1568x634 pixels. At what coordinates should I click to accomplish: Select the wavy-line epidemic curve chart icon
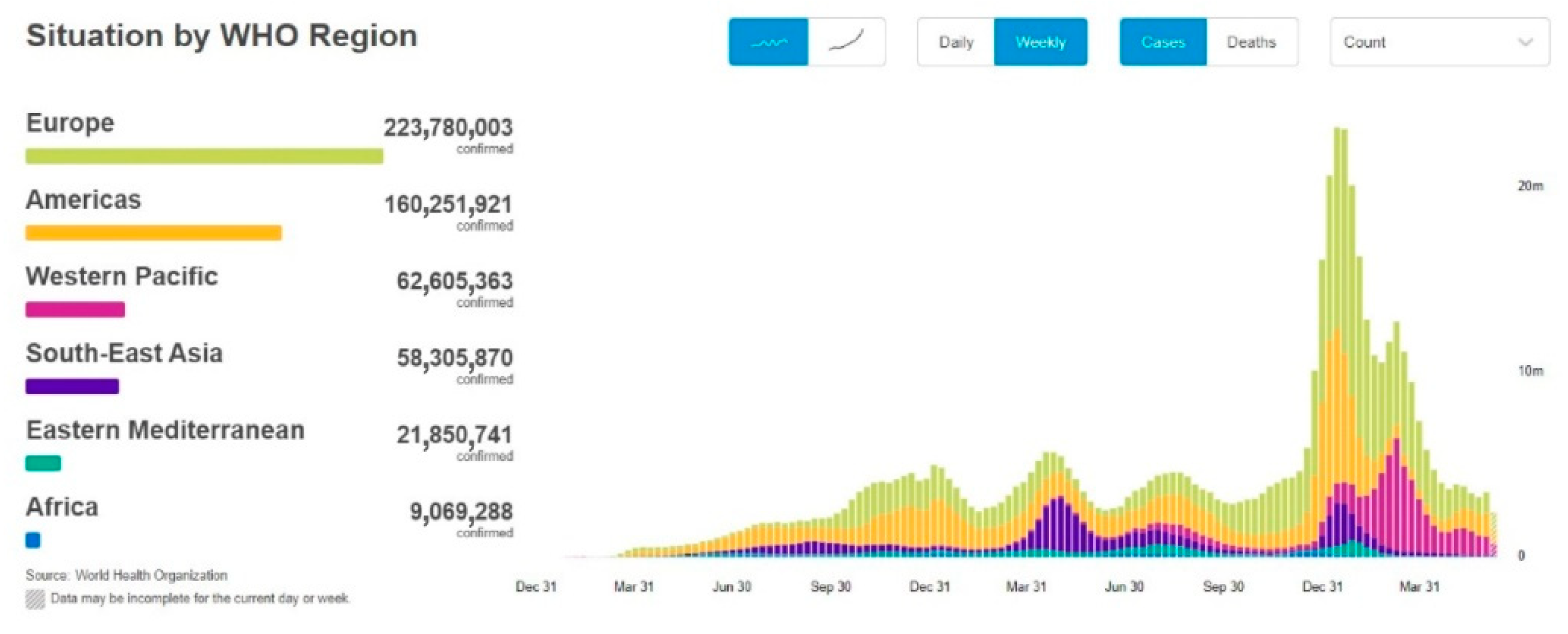(x=768, y=42)
